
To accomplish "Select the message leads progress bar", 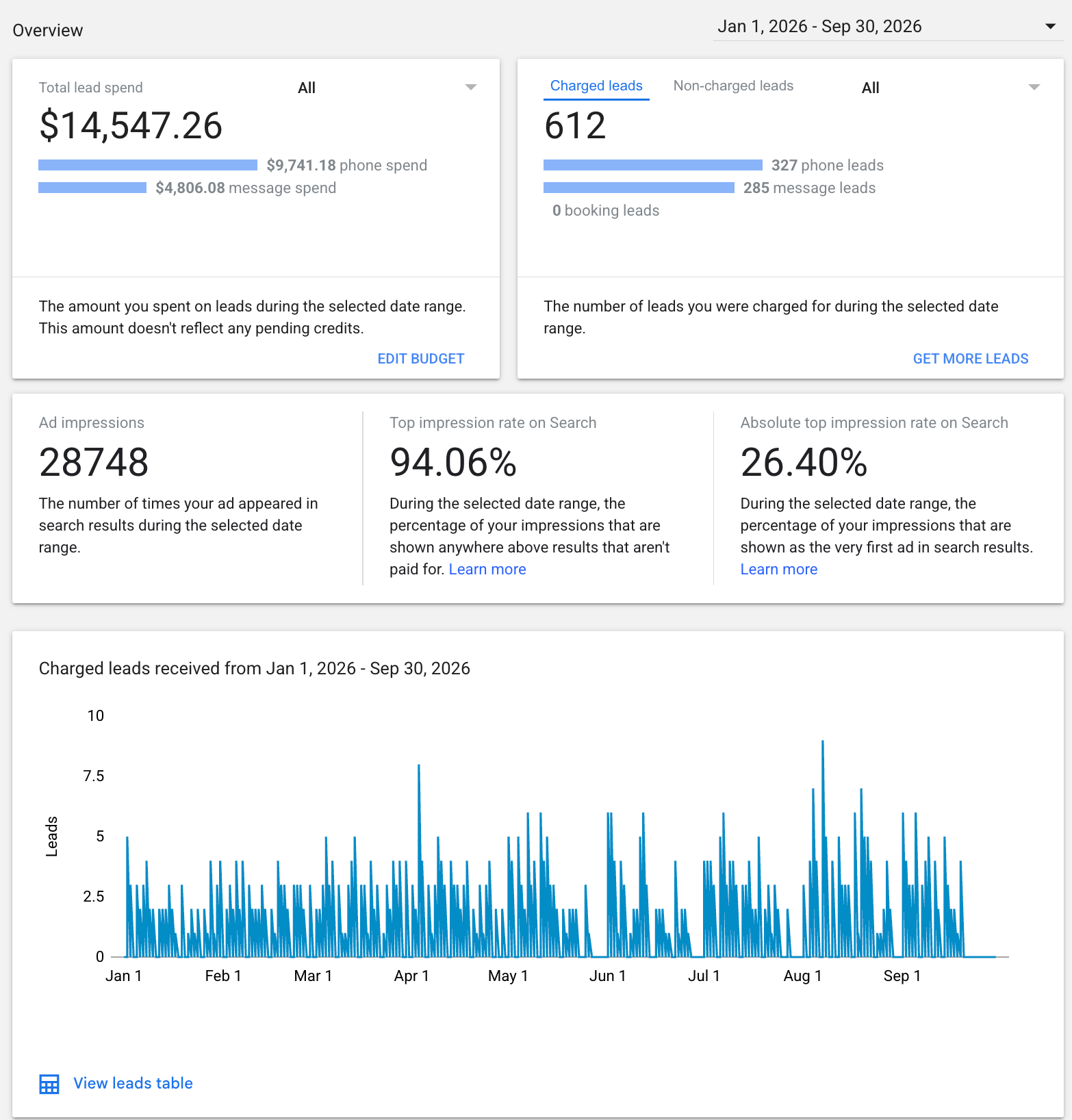I will [x=639, y=188].
